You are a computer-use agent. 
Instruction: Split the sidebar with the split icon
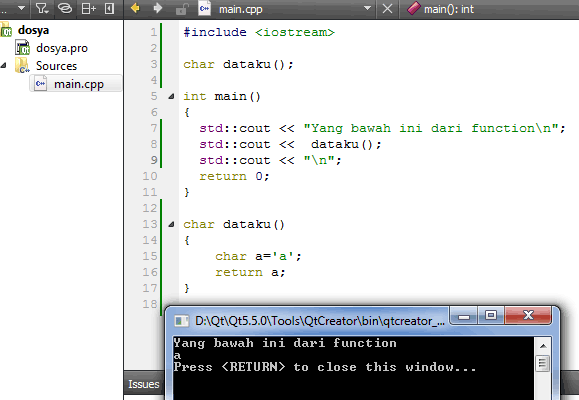coord(88,8)
